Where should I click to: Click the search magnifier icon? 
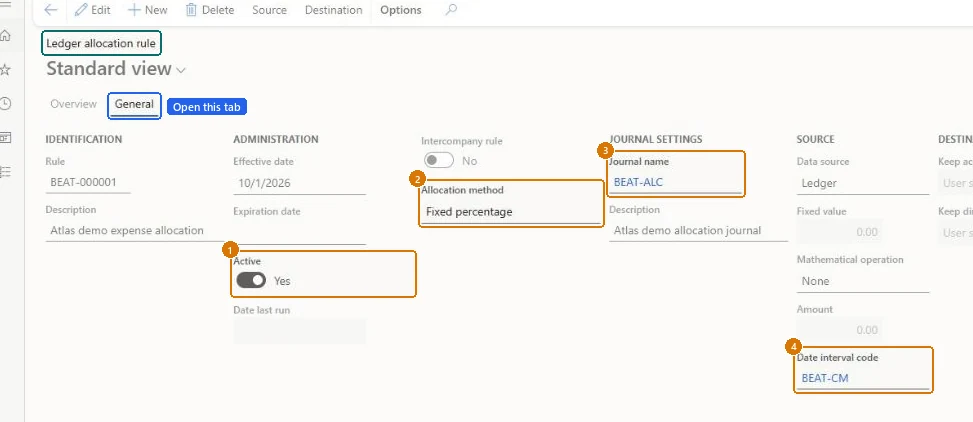click(x=451, y=10)
